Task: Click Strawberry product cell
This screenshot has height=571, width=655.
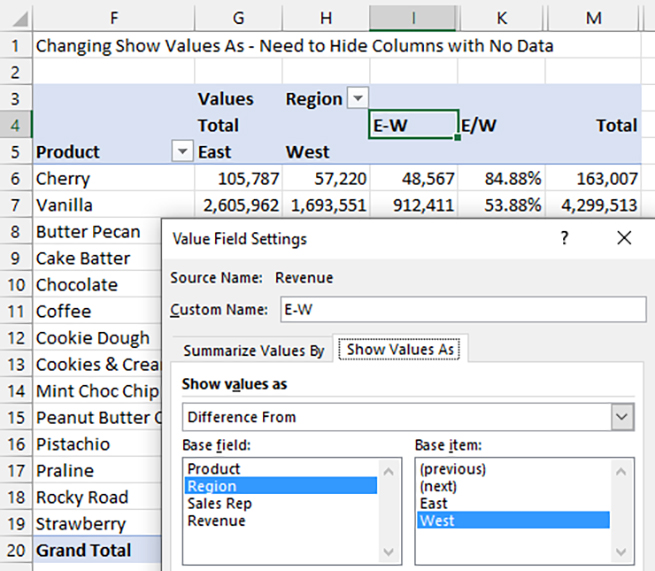Action: click(97, 523)
